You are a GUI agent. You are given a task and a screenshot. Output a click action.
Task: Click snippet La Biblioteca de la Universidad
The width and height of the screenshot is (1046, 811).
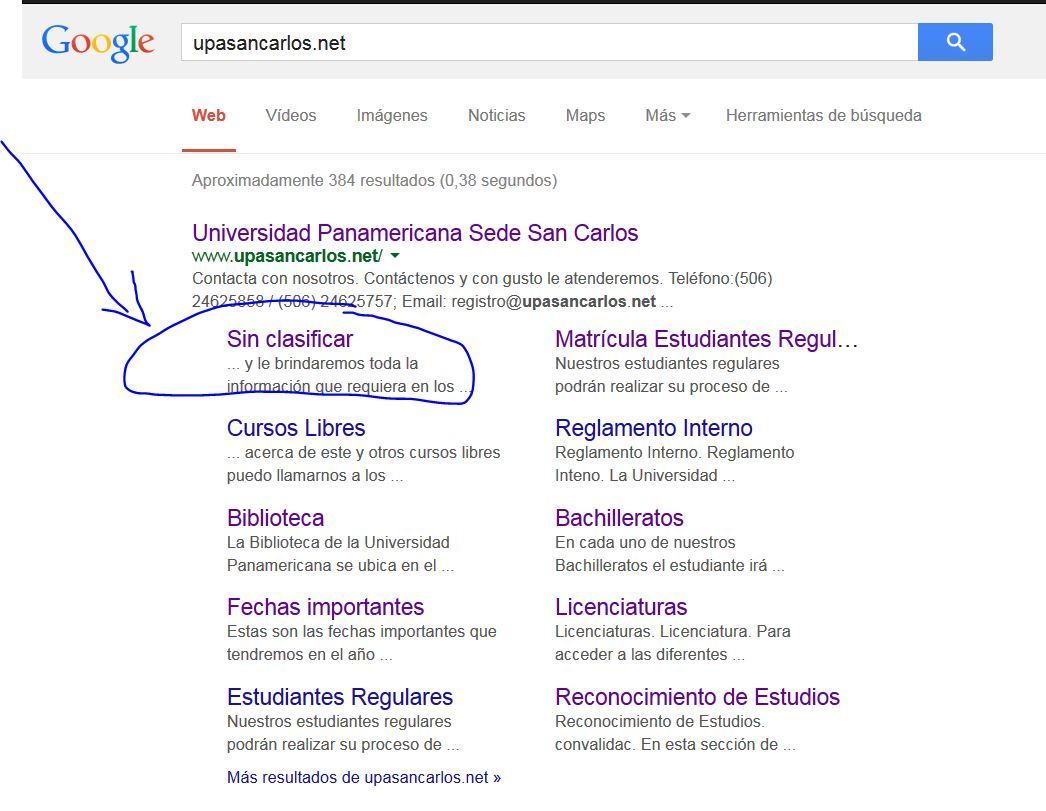tap(338, 542)
